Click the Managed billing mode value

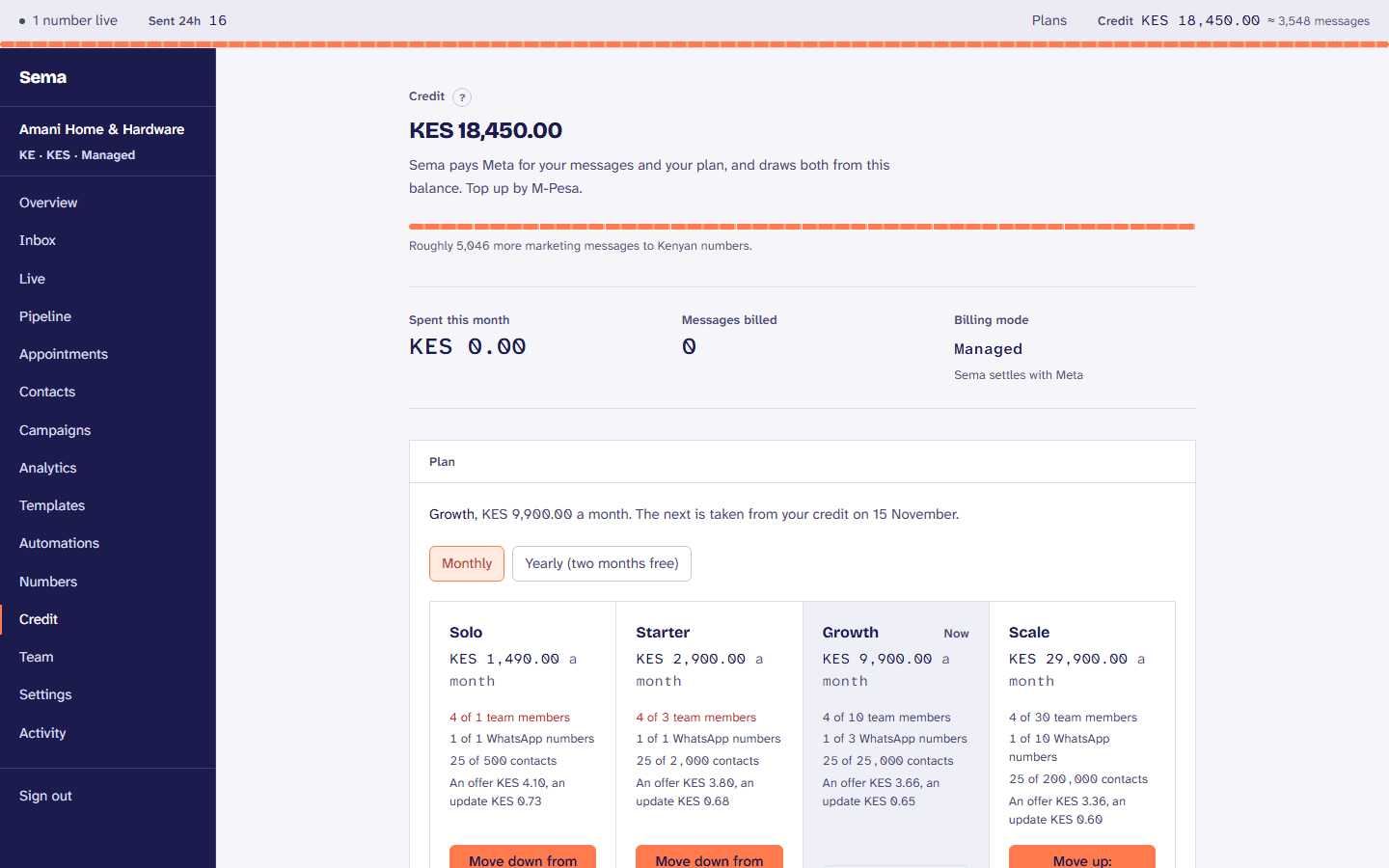click(x=988, y=349)
